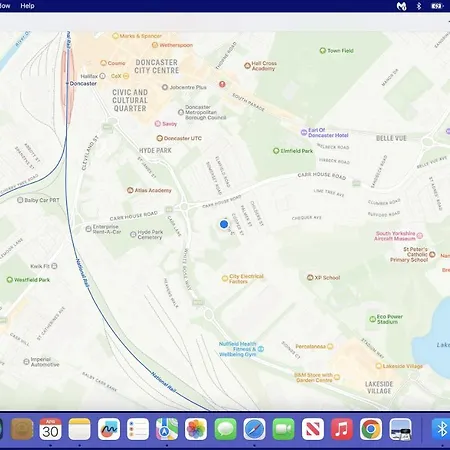Image resolution: width=450 pixels, height=450 pixels.
Task: Check the battery icon in the menu bar
Action: [436, 6]
